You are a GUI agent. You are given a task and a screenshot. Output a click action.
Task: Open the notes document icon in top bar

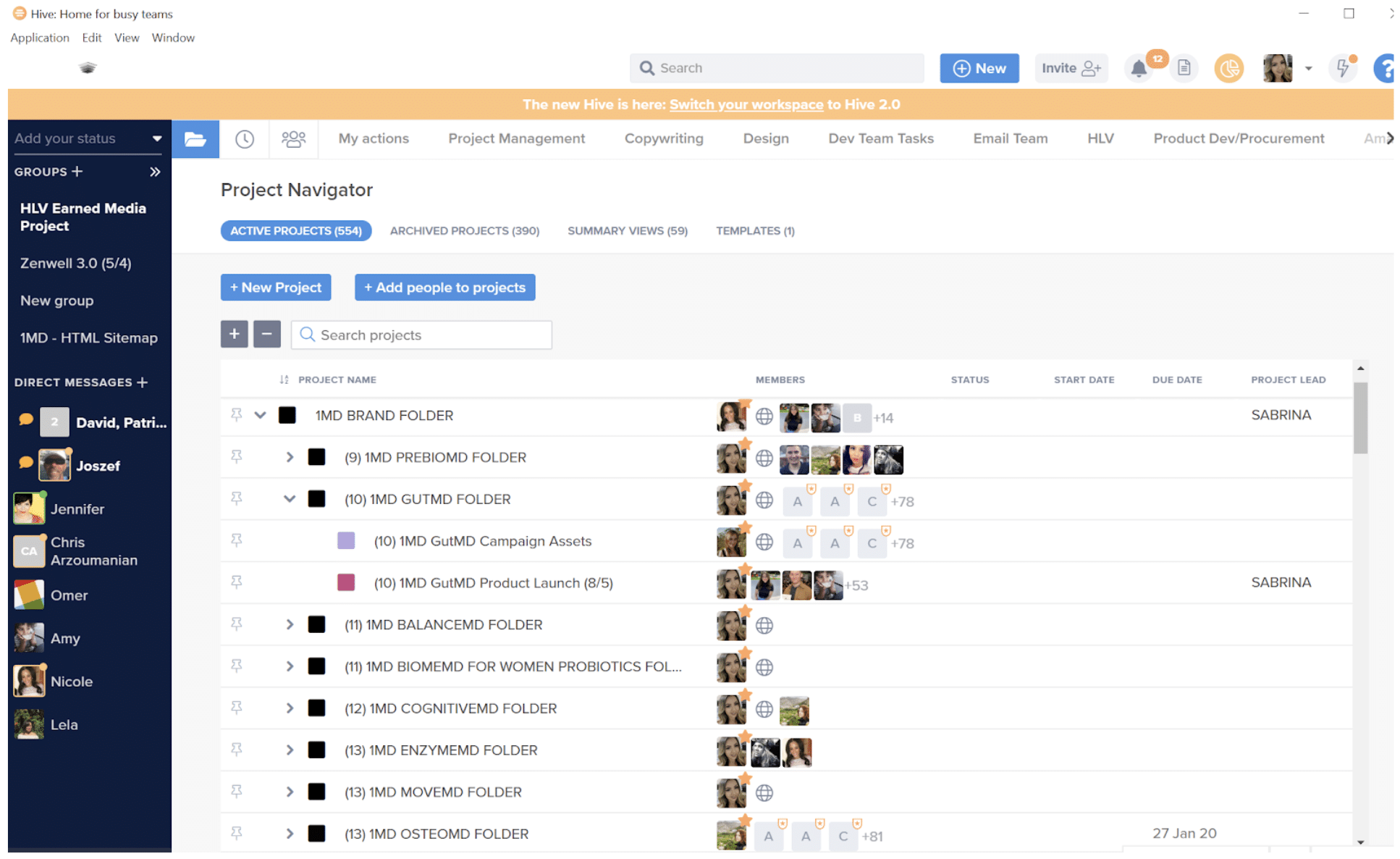[1184, 68]
